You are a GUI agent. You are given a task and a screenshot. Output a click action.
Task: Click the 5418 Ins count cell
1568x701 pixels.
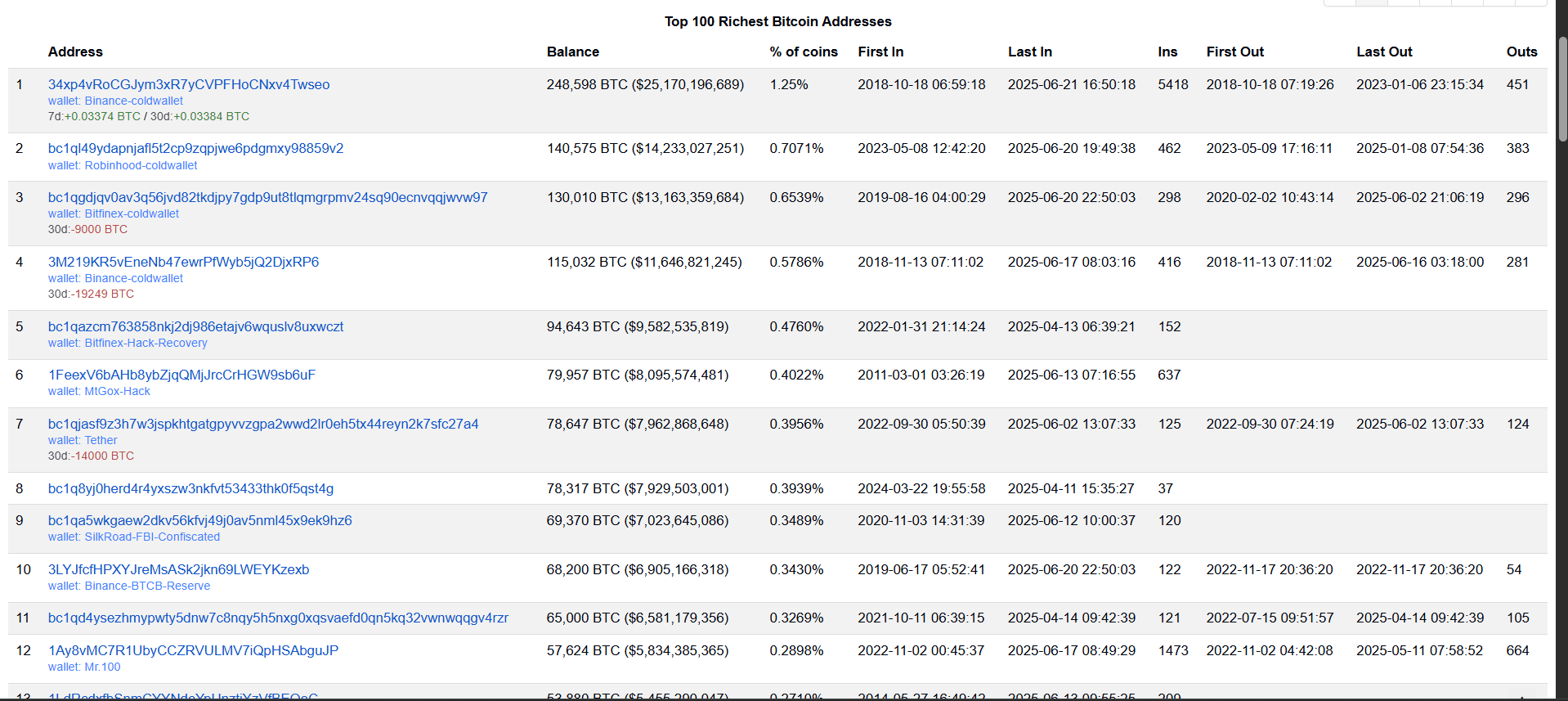1173,84
